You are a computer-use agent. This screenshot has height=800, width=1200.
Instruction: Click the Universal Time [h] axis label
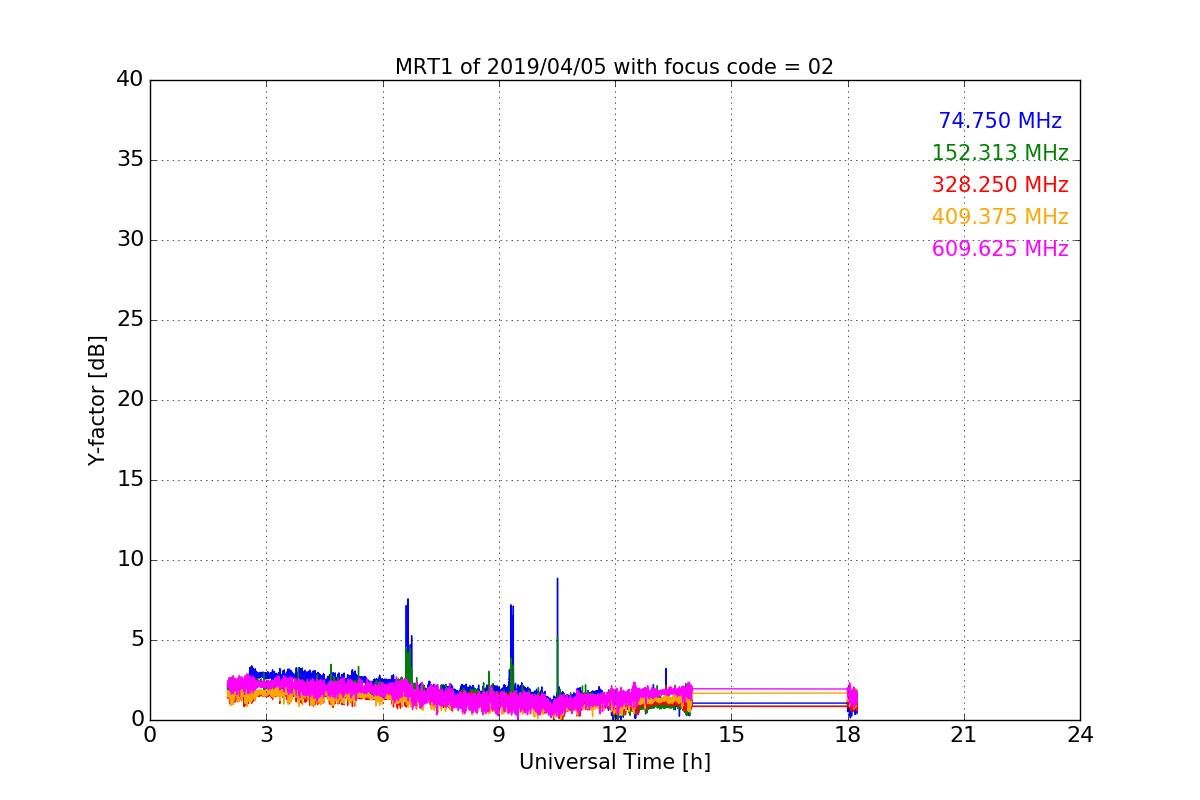tap(615, 762)
